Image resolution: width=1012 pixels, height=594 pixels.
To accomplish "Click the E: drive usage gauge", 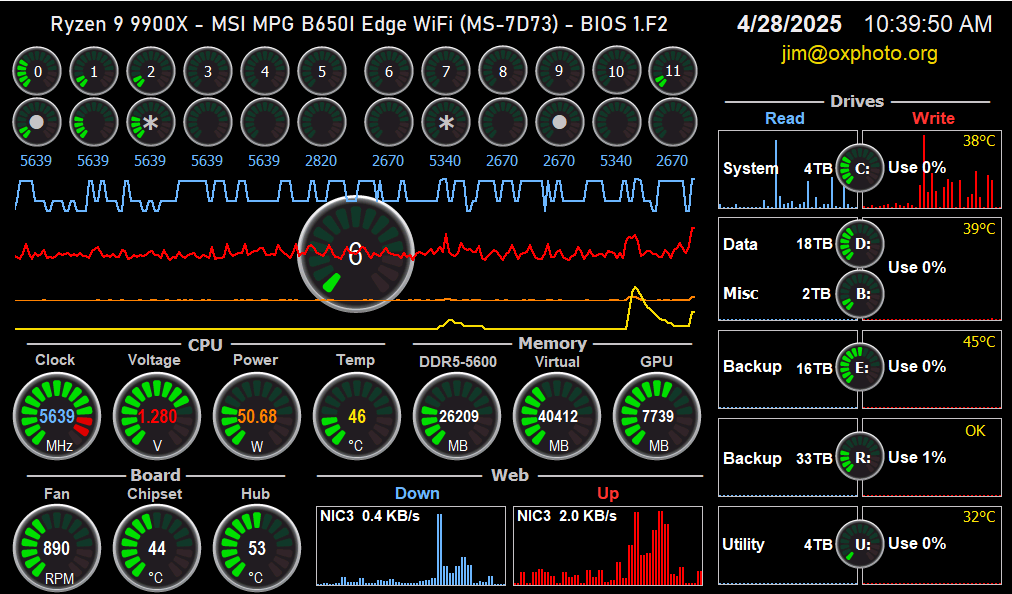I will pyautogui.click(x=860, y=367).
